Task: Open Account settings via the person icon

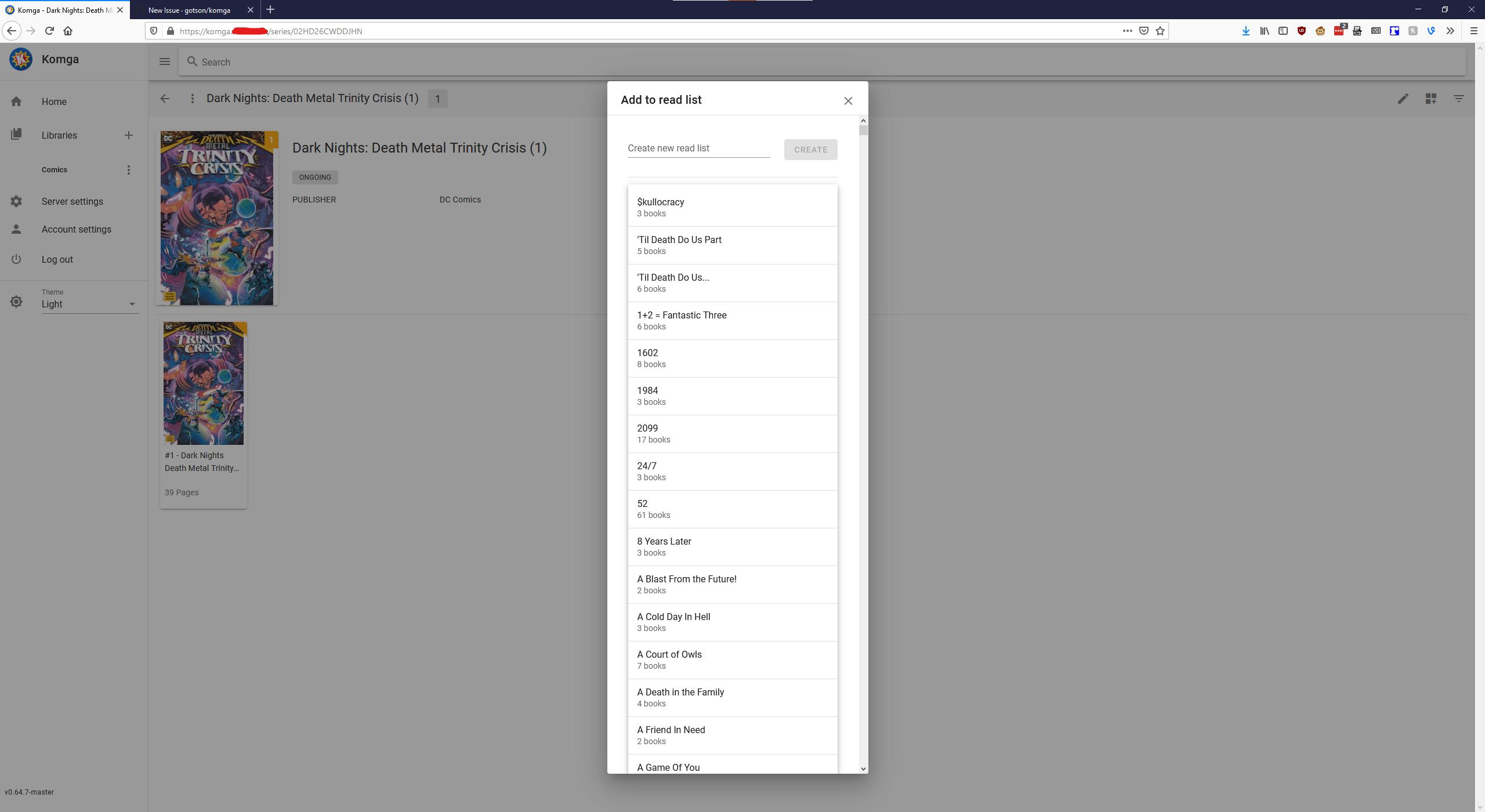Action: [16, 229]
